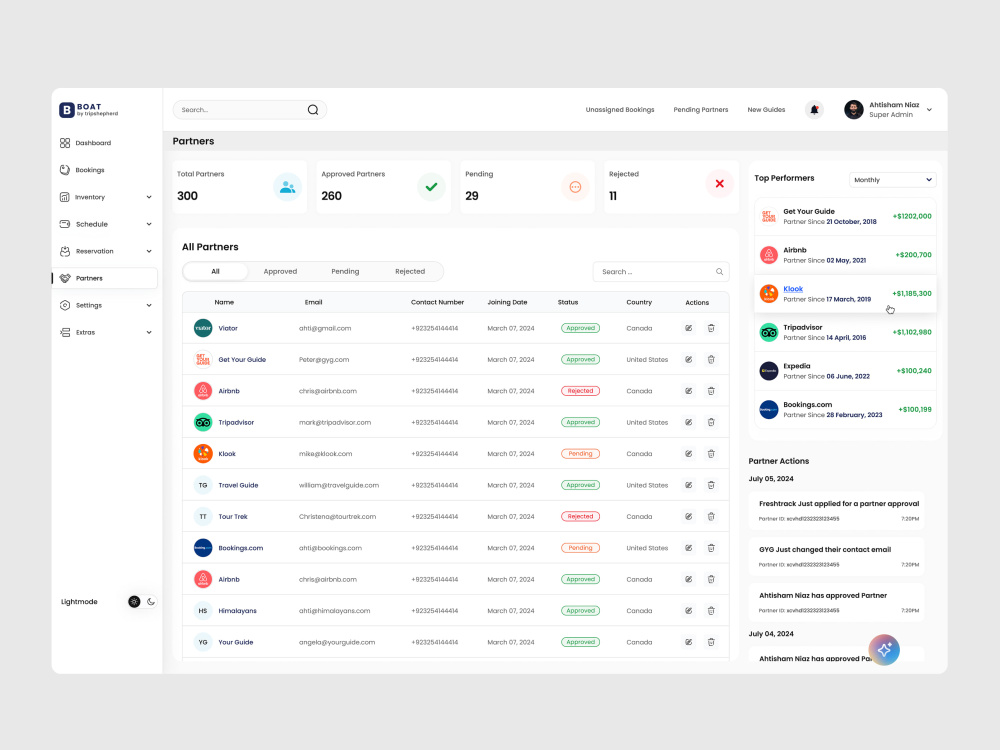Edit the Tripadvisor partner row
This screenshot has height=750, width=1000.
coord(689,422)
